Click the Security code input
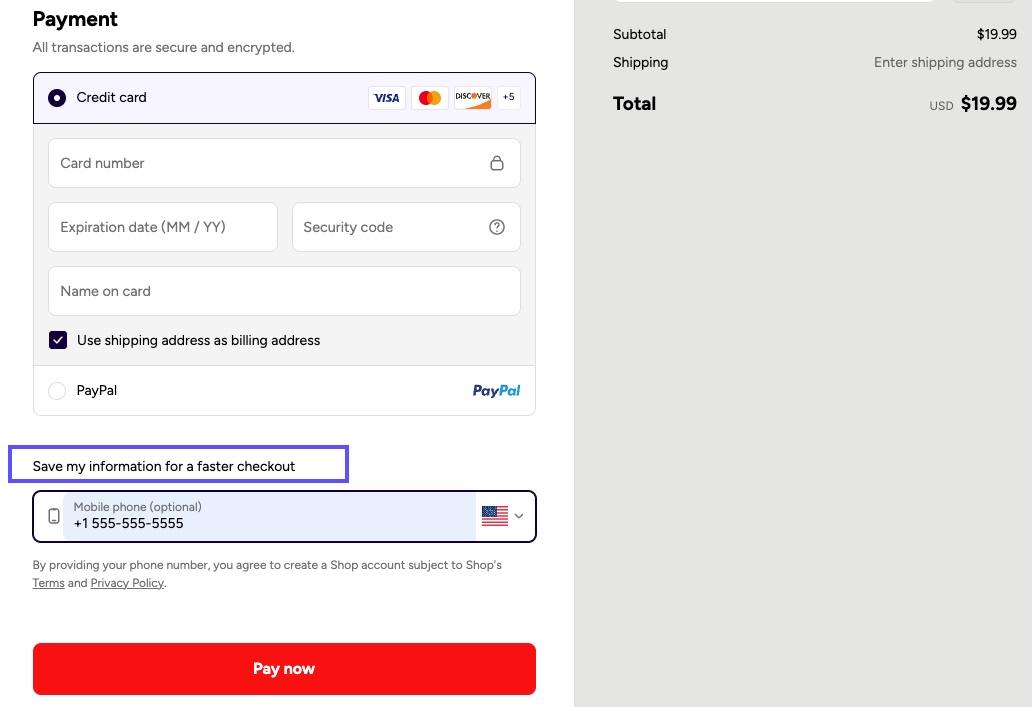The height and width of the screenshot is (707, 1032). 390,227
